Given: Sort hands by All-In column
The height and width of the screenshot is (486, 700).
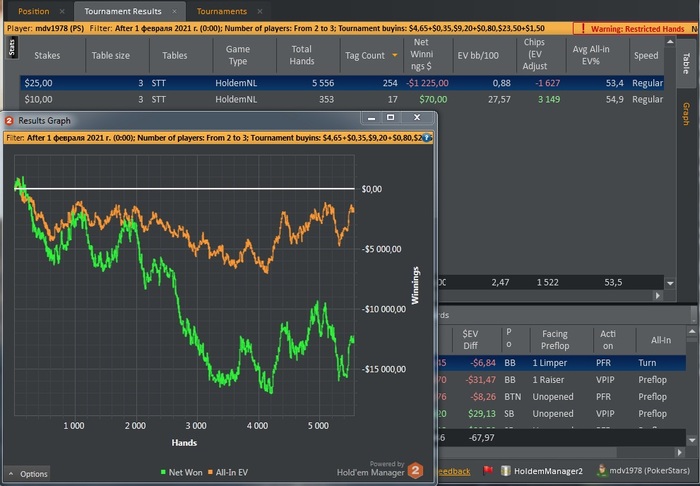Looking at the screenshot, I should click(661, 340).
